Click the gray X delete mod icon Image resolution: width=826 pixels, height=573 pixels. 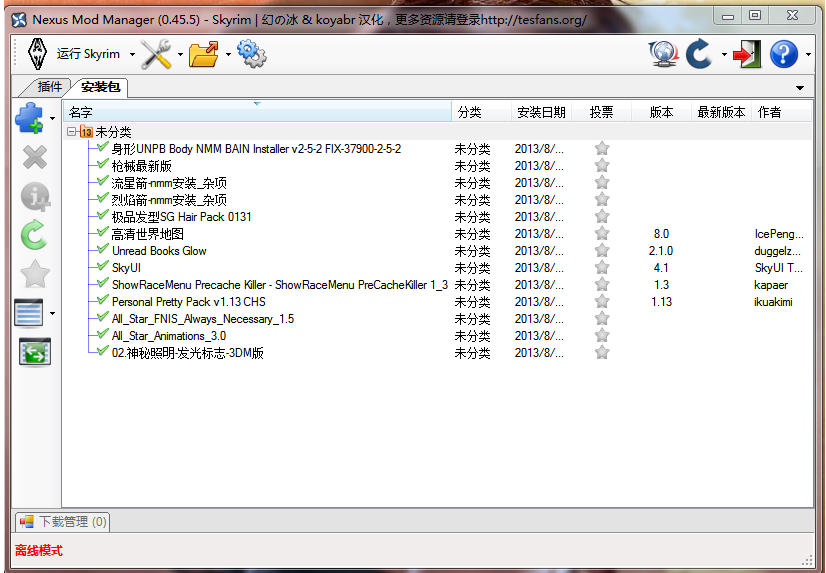tap(35, 157)
